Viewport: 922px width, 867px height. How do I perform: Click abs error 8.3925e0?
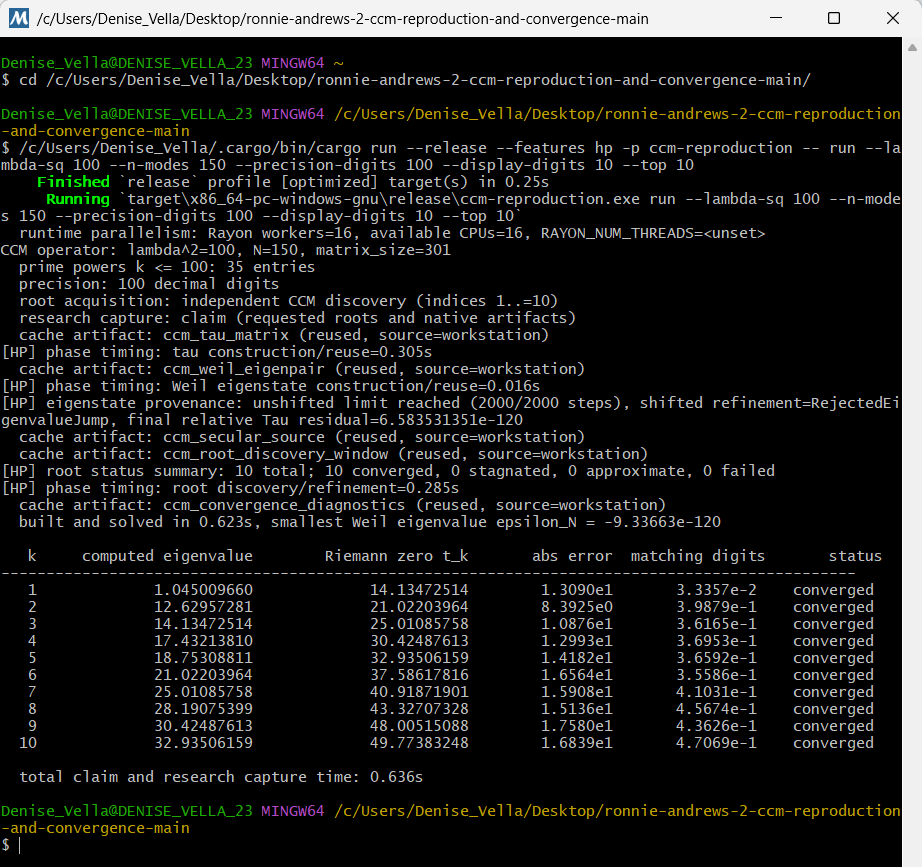pos(576,606)
